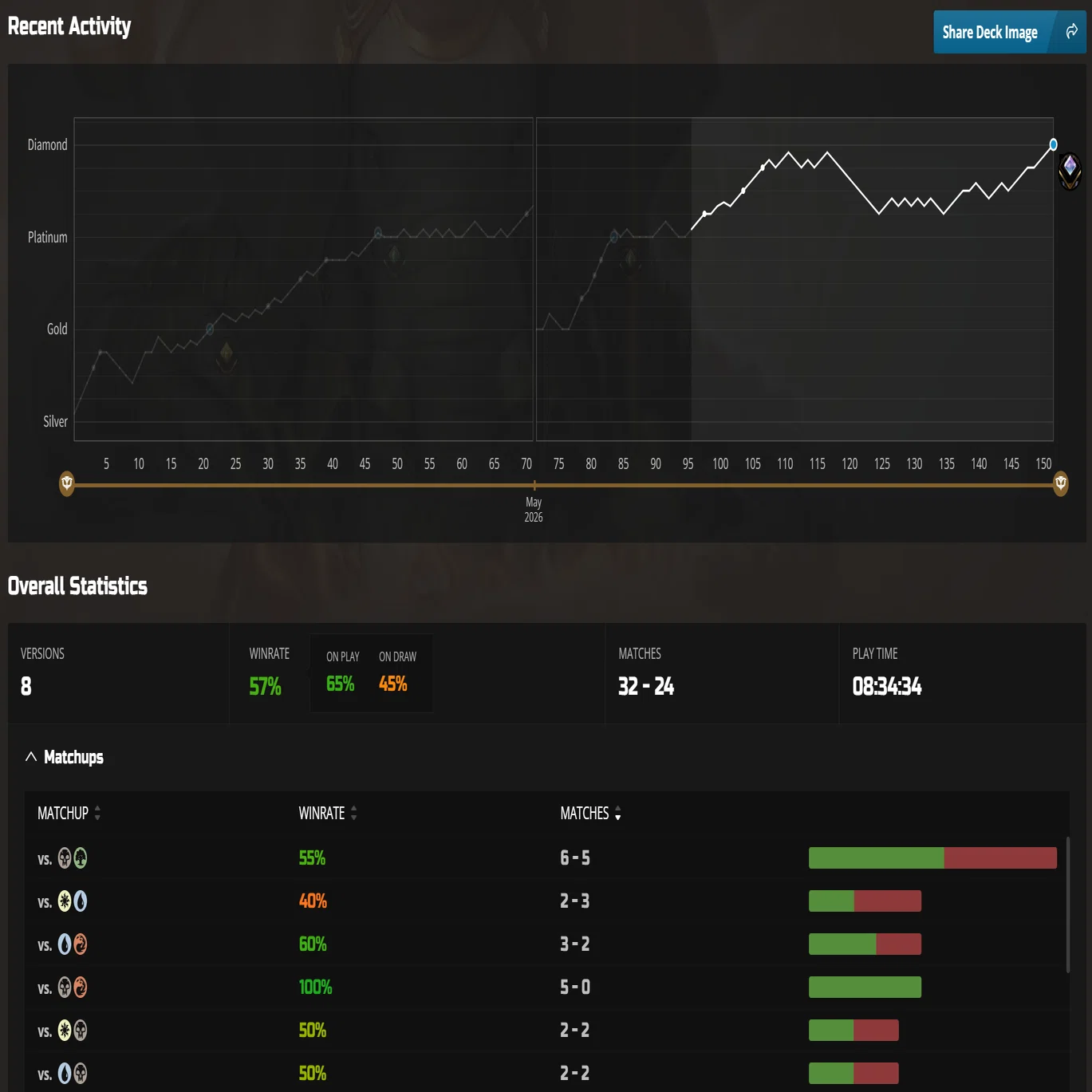
Task: Sort the table by the MATCHES column
Action: (590, 813)
